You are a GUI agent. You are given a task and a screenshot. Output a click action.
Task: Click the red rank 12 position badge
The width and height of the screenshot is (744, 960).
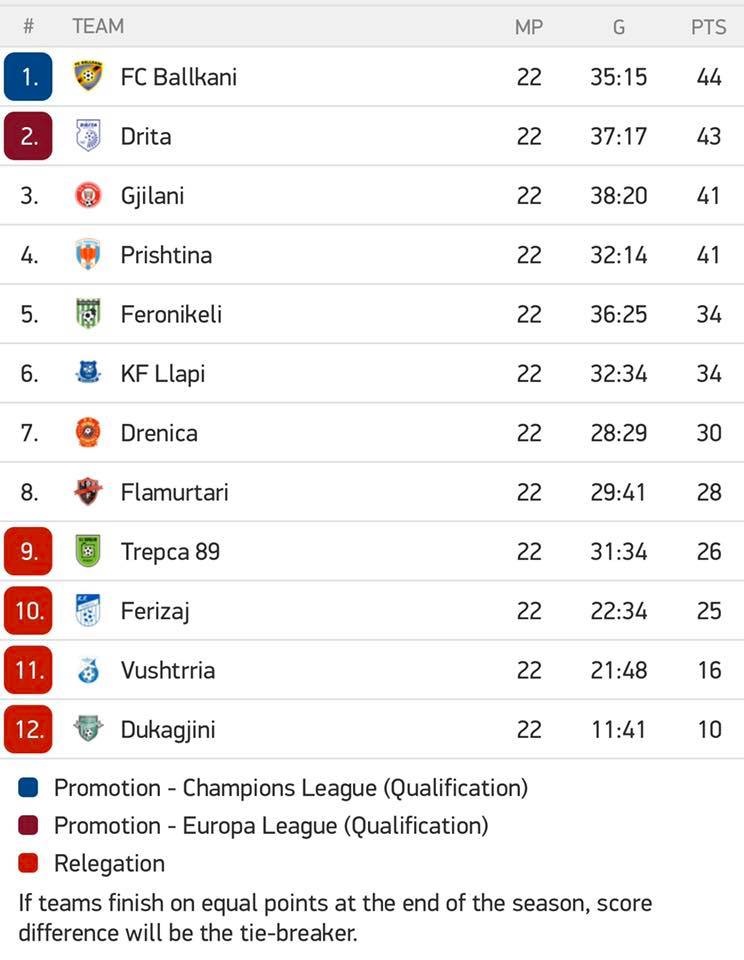point(28,729)
